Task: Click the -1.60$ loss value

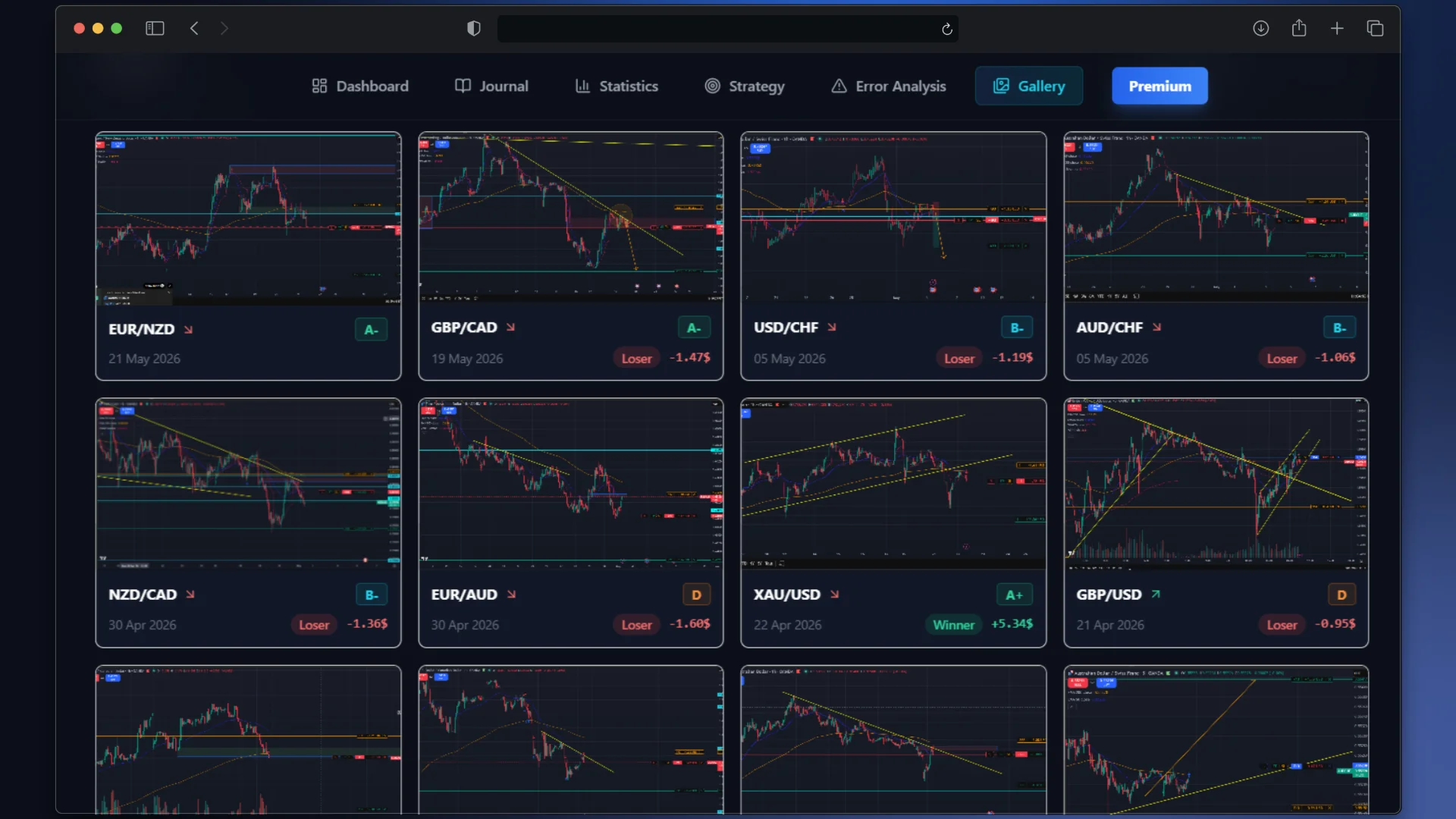Action: (689, 624)
